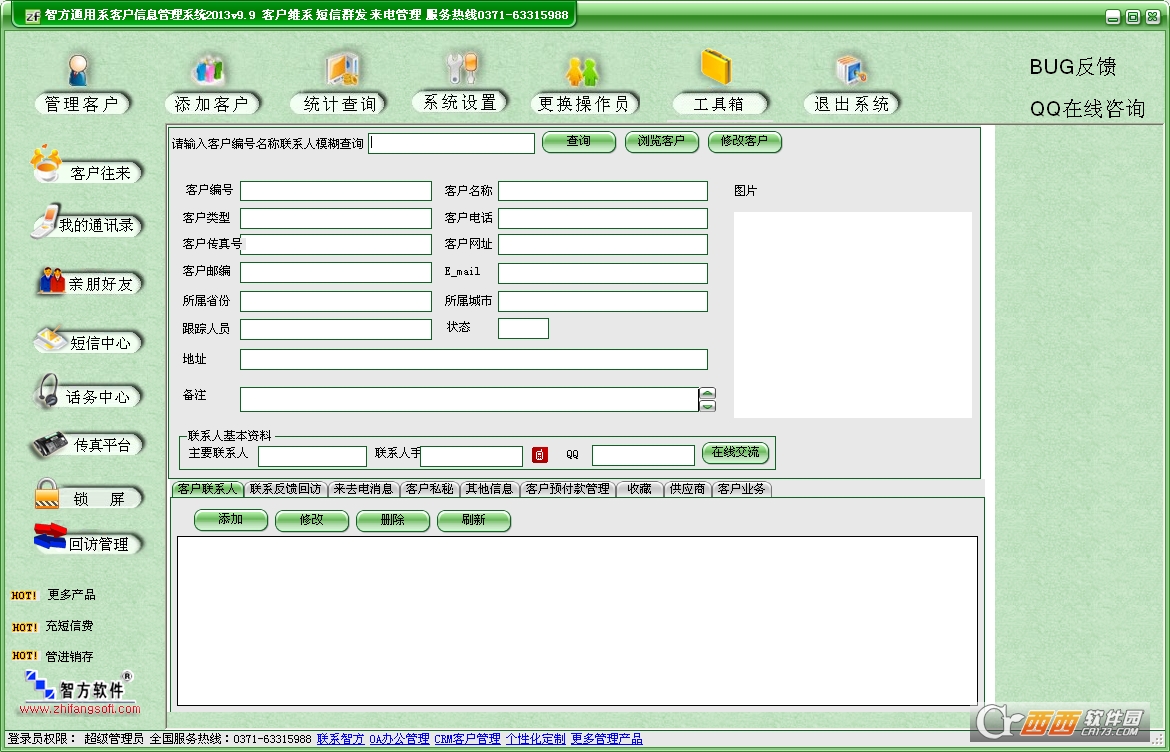Viewport: 1170px width, 752px height.
Task: Switch to the 联系反馈回访 tab
Action: tap(285, 489)
